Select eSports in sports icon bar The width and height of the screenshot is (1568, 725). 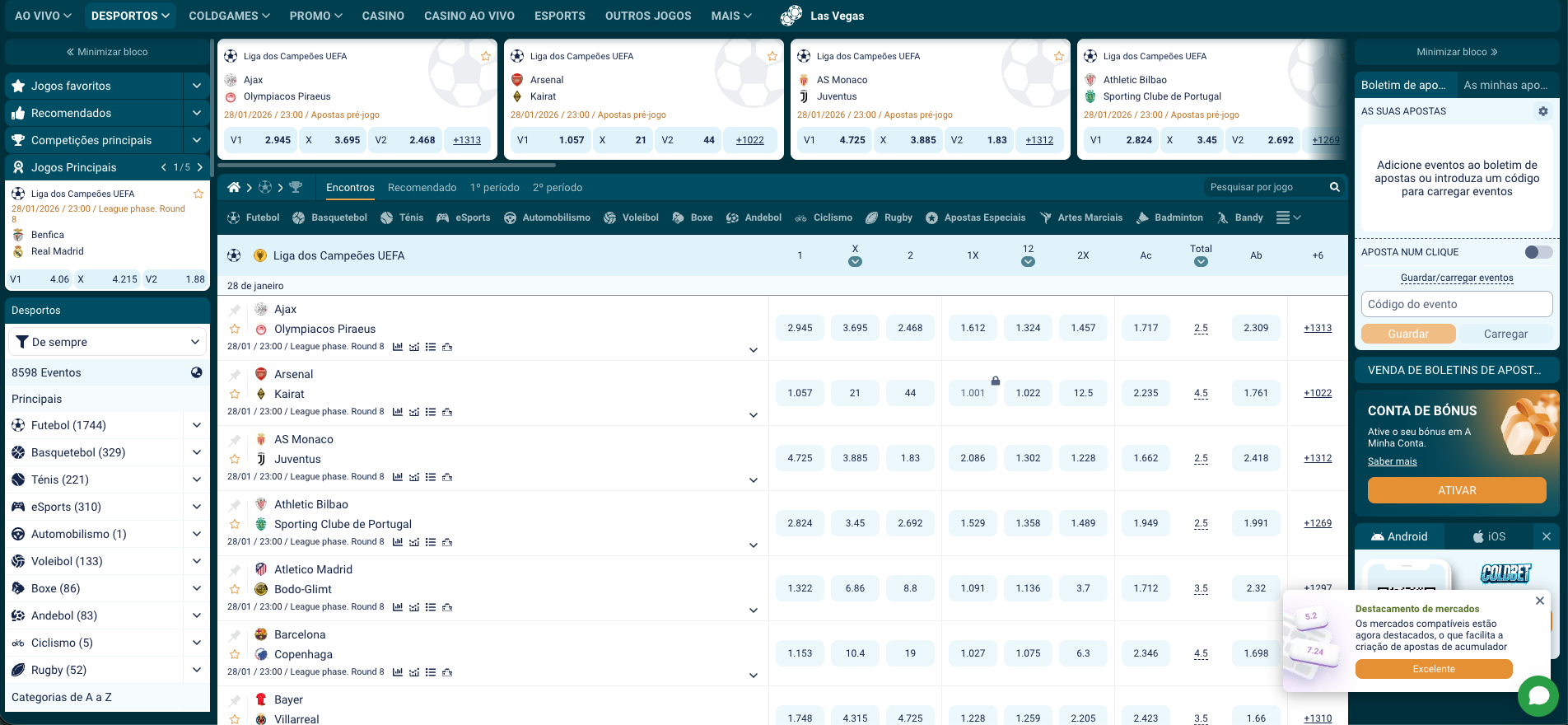pos(463,217)
